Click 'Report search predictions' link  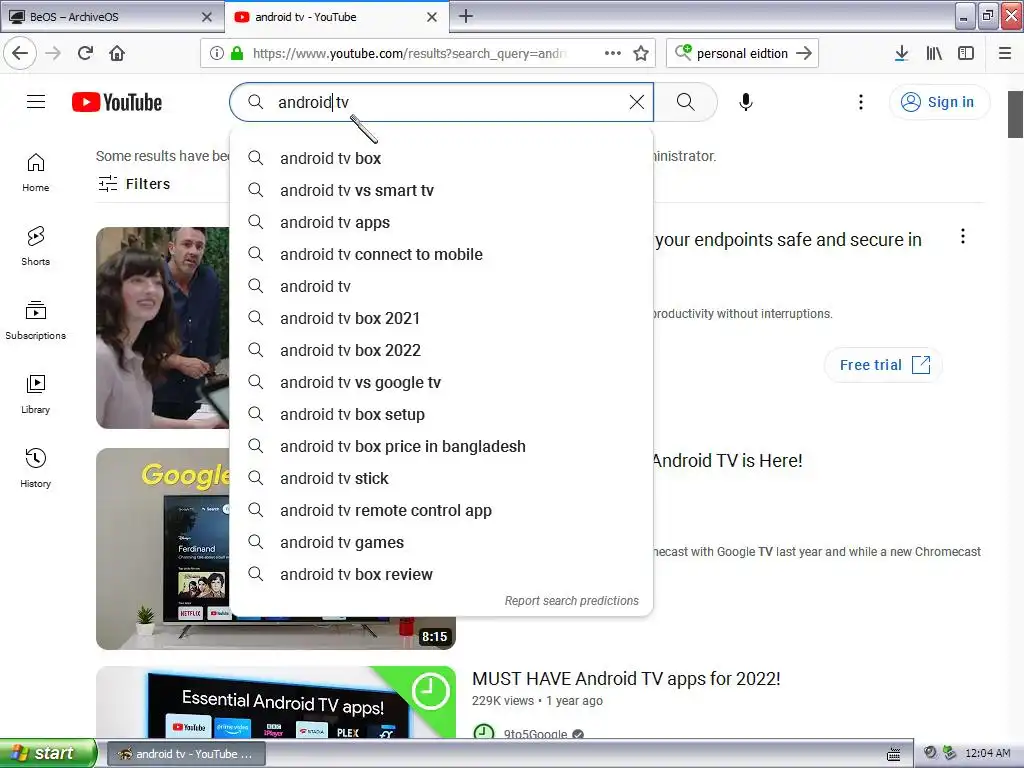571,601
